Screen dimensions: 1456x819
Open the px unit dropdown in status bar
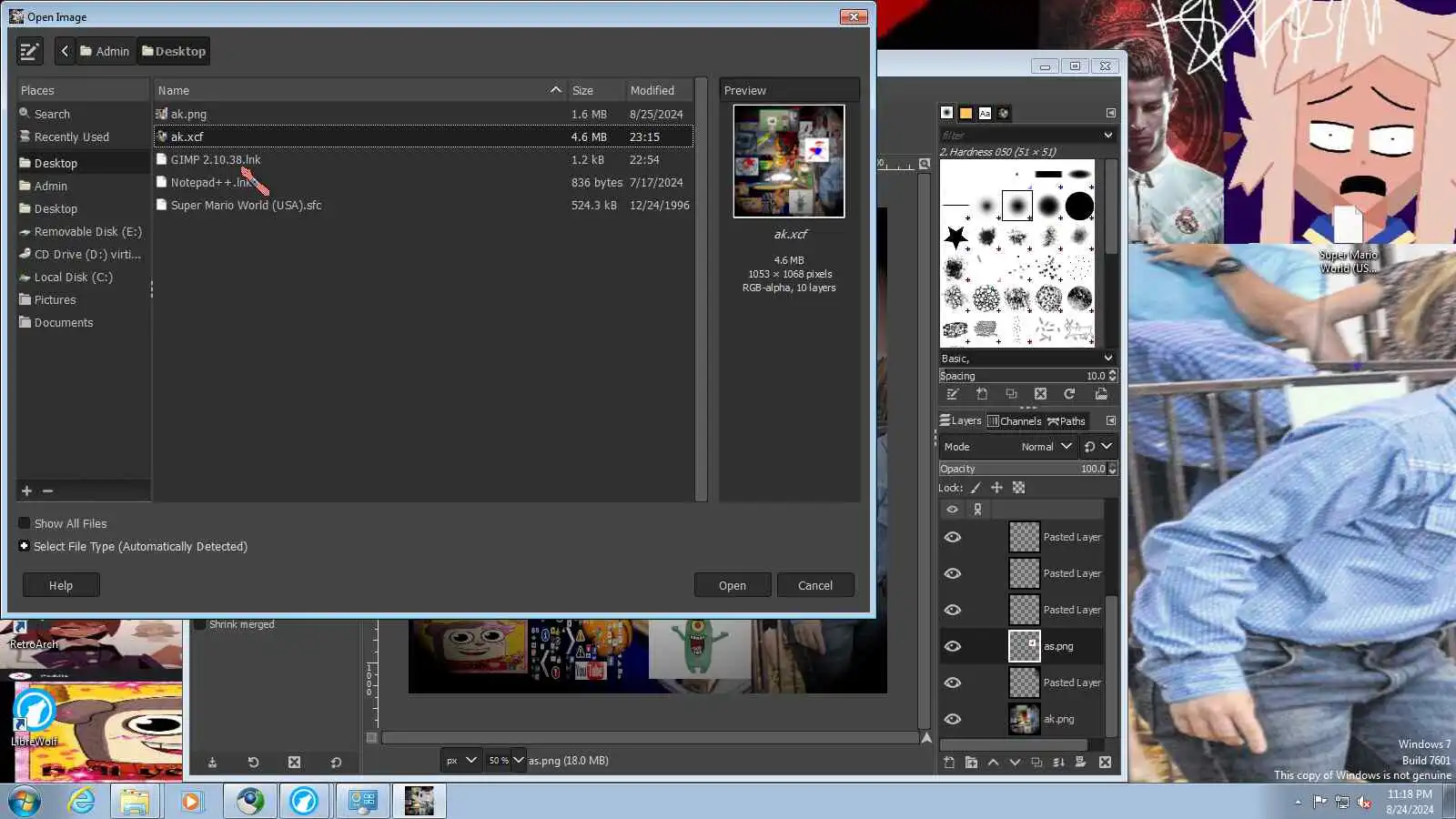(461, 761)
